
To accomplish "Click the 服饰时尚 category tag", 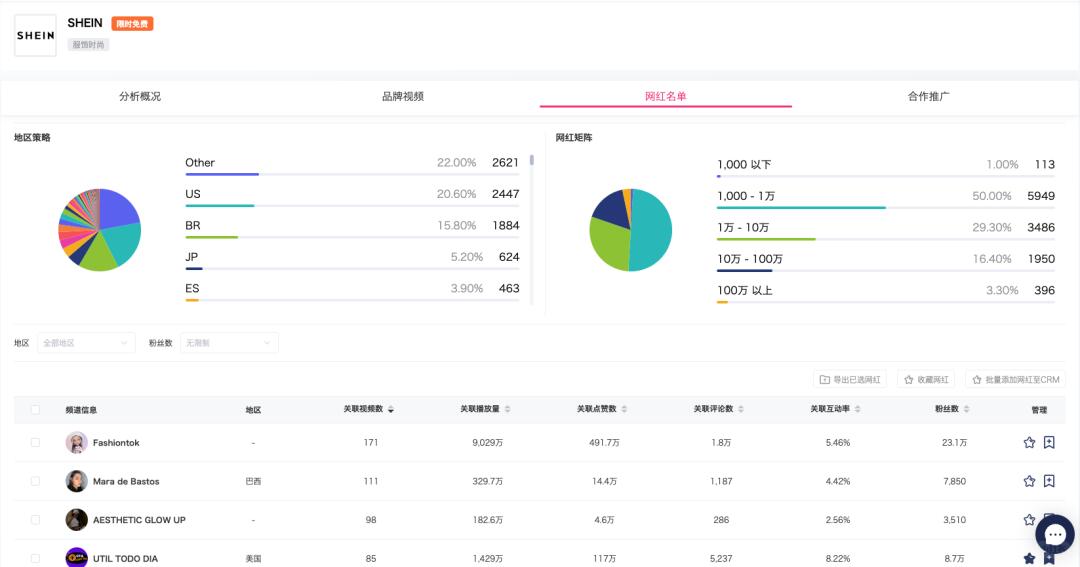I will point(88,45).
